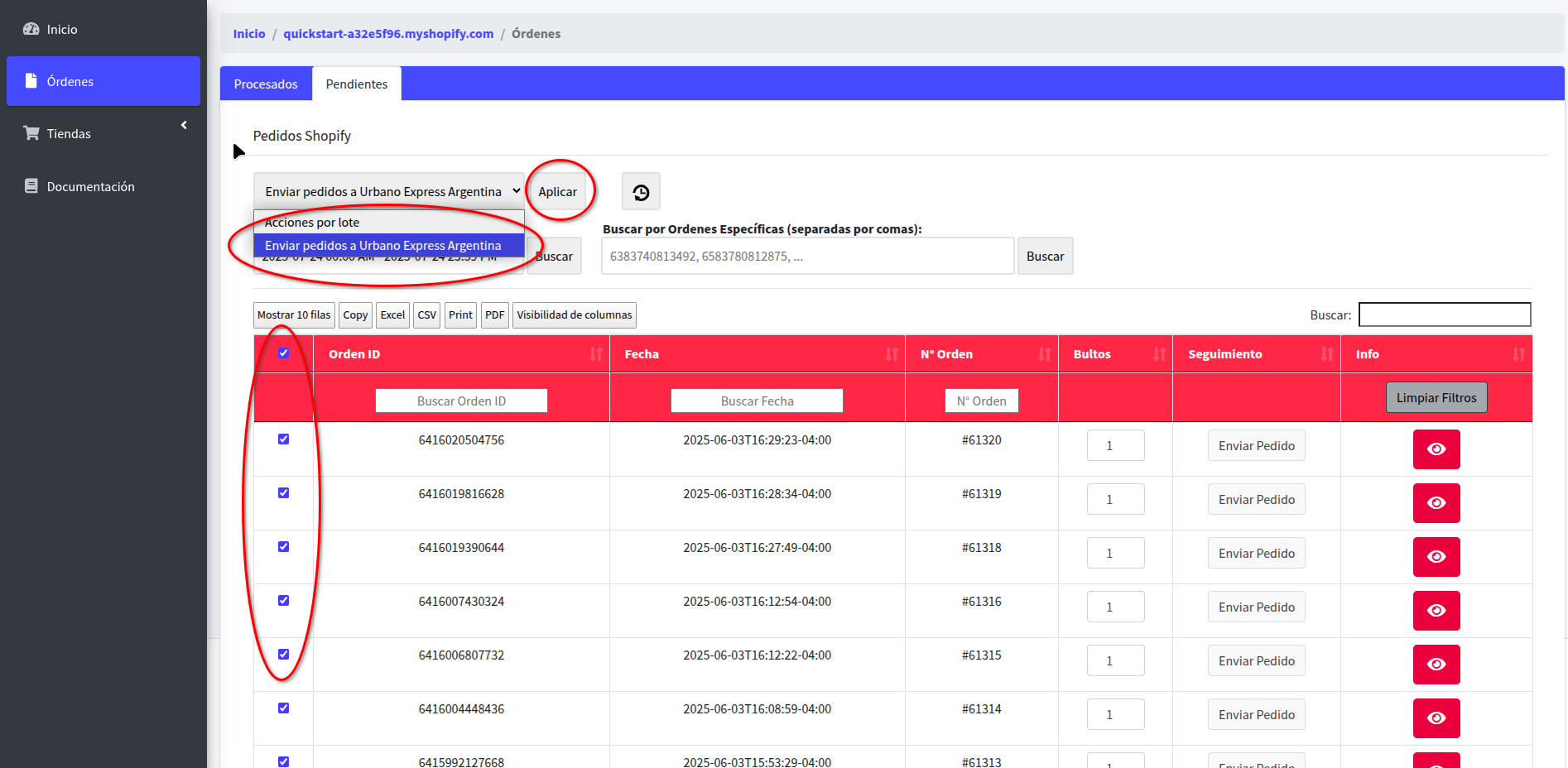Click the history refresh clock icon

[x=641, y=193]
